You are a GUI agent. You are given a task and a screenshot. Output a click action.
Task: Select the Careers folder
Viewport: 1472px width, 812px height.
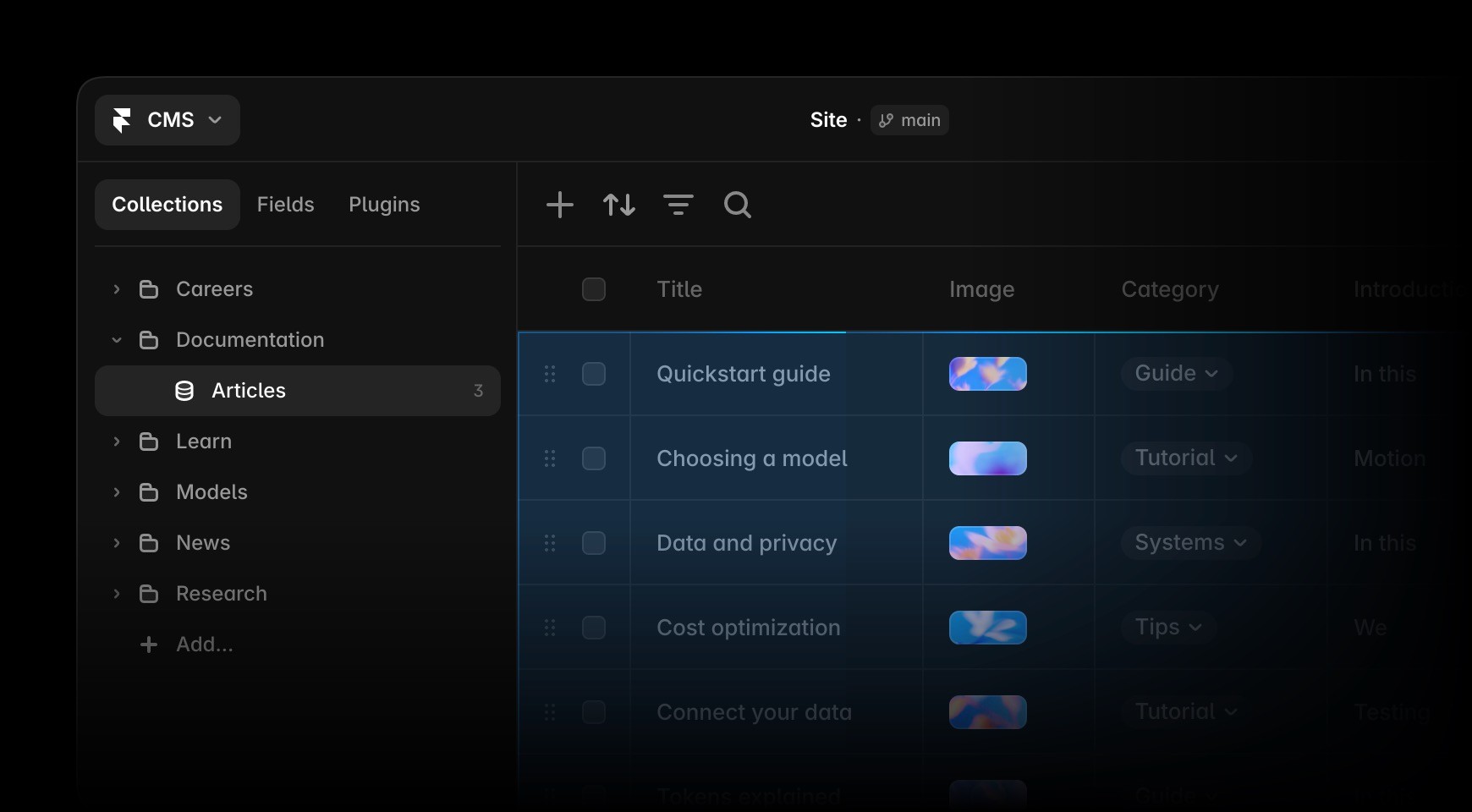pos(298,289)
